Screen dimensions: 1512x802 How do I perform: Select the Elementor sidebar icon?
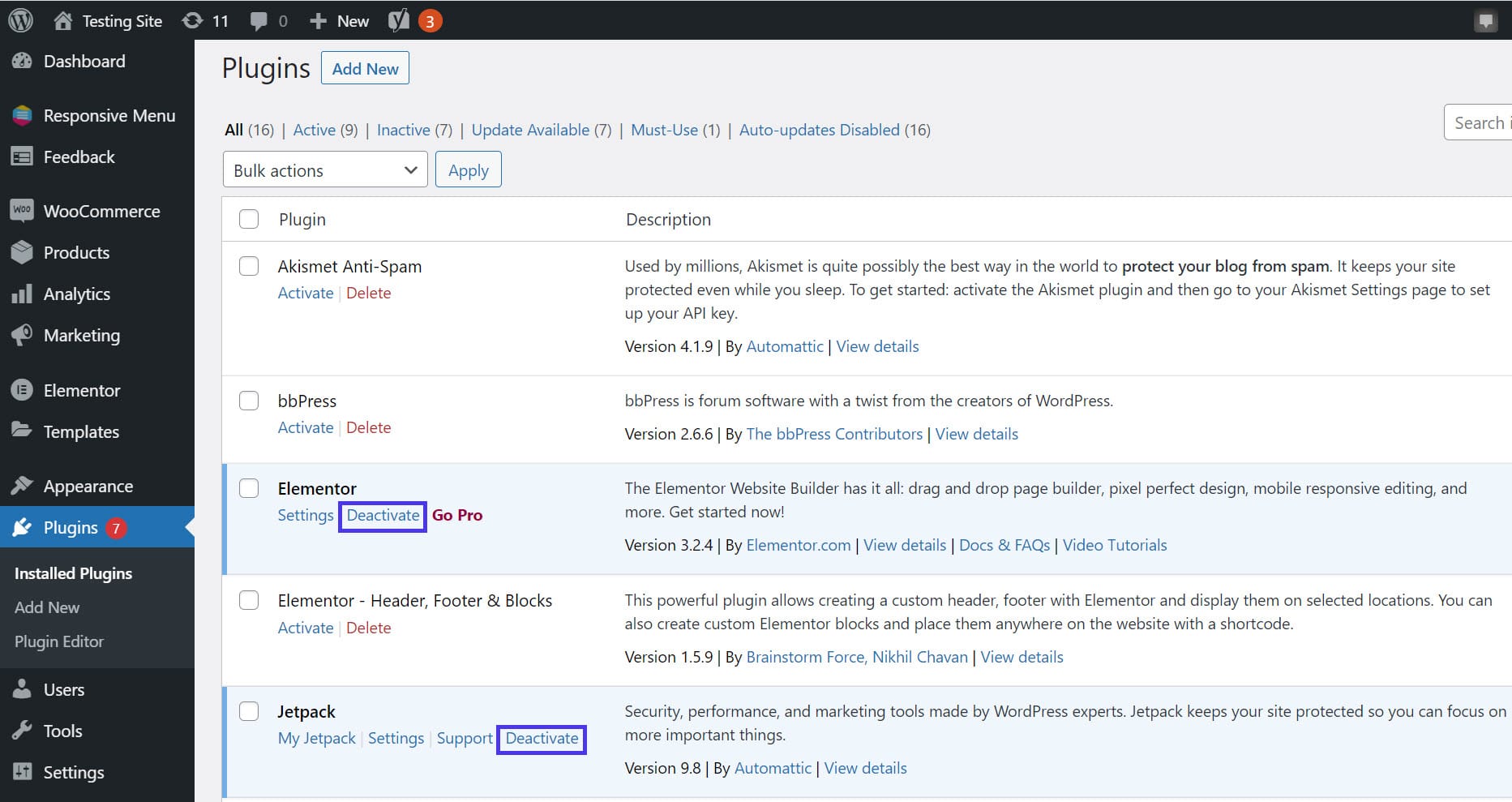pyautogui.click(x=24, y=390)
